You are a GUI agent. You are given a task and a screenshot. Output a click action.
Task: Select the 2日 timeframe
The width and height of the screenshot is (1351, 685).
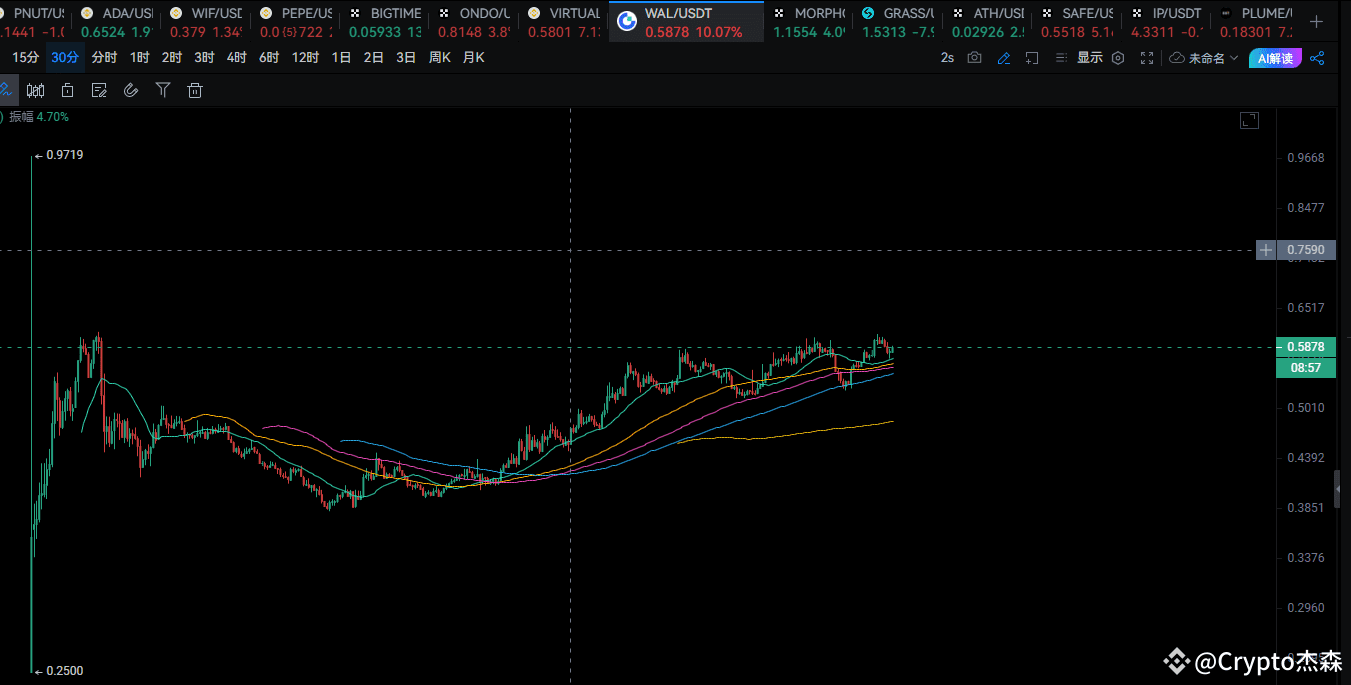pyautogui.click(x=374, y=57)
